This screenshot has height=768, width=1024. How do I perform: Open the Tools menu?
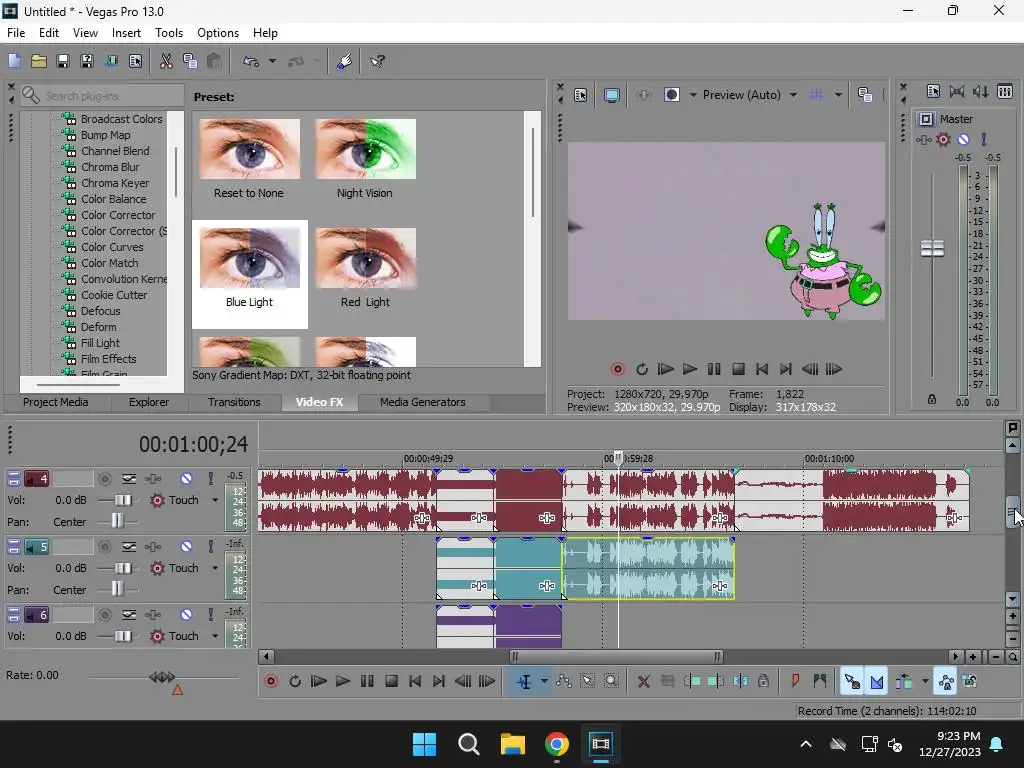pyautogui.click(x=168, y=33)
